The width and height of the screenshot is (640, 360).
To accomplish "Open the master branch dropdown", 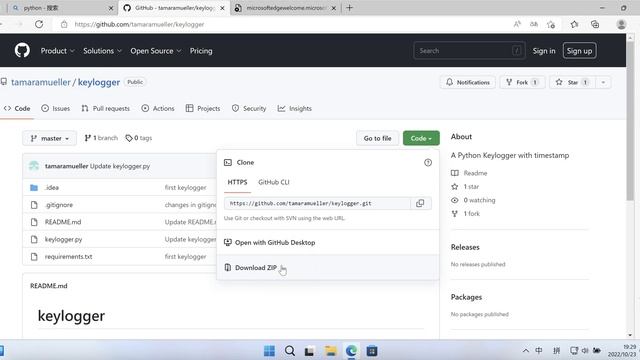I will tap(49, 138).
